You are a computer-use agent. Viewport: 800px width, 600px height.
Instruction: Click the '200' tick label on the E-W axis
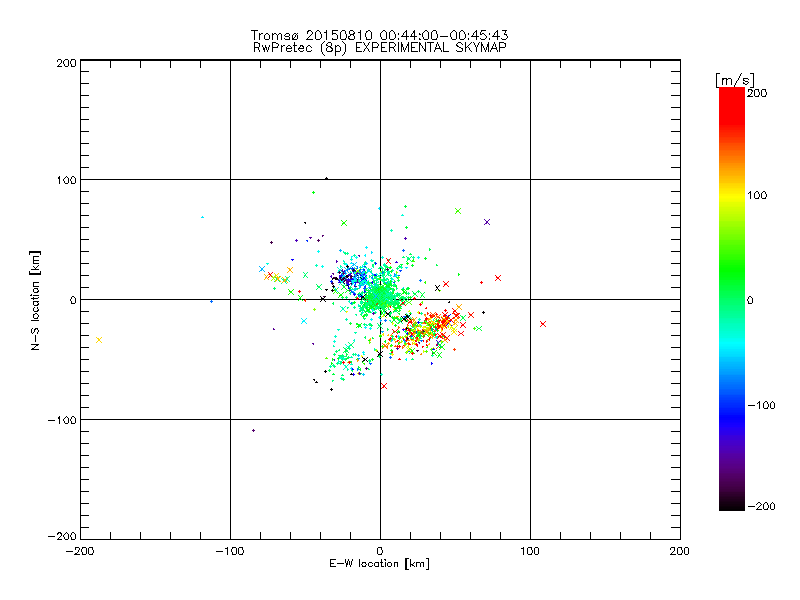(x=680, y=551)
